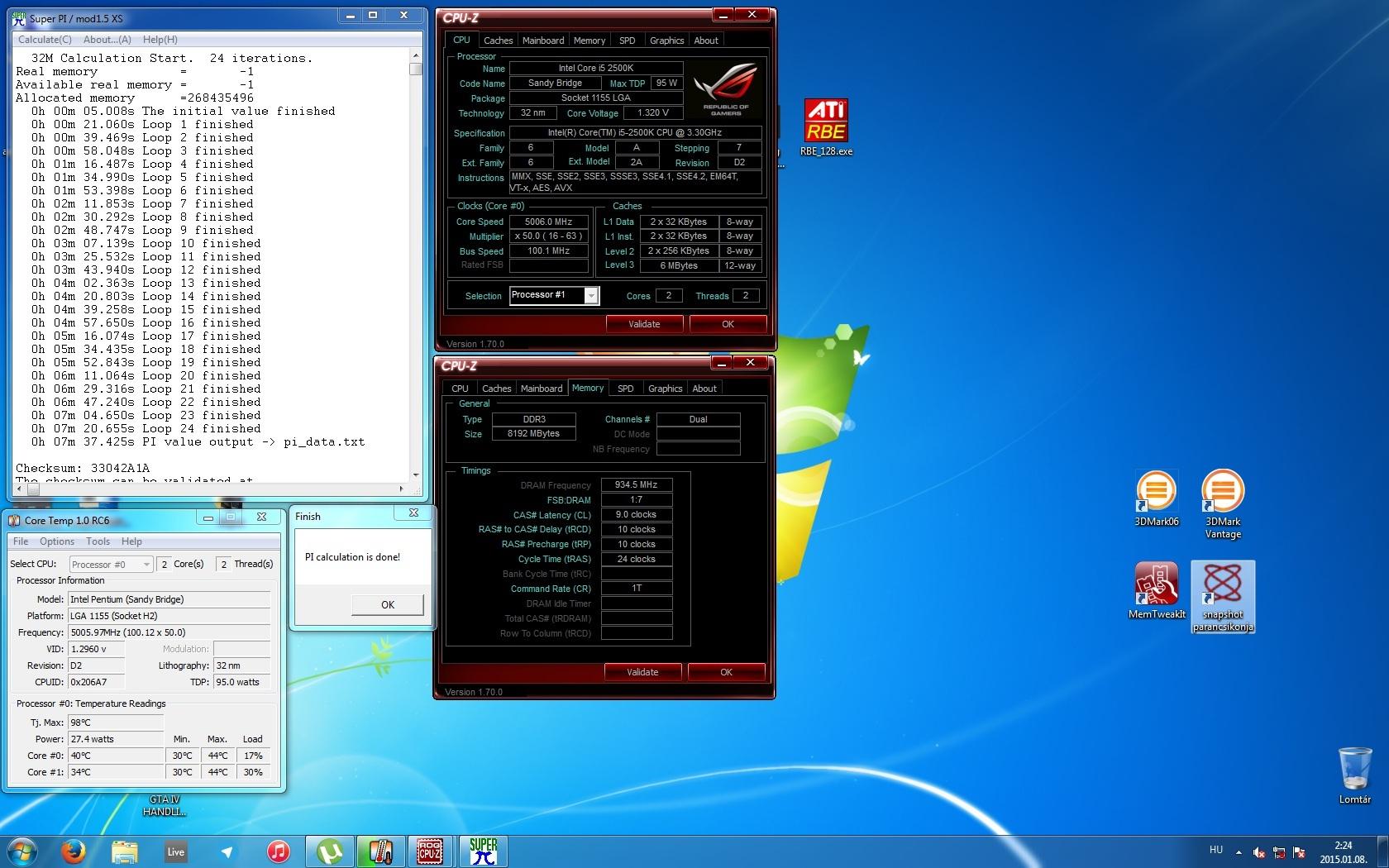Click the Super PI vertical scrollbar
Image resolution: width=1389 pixels, height=868 pixels.
416,265
